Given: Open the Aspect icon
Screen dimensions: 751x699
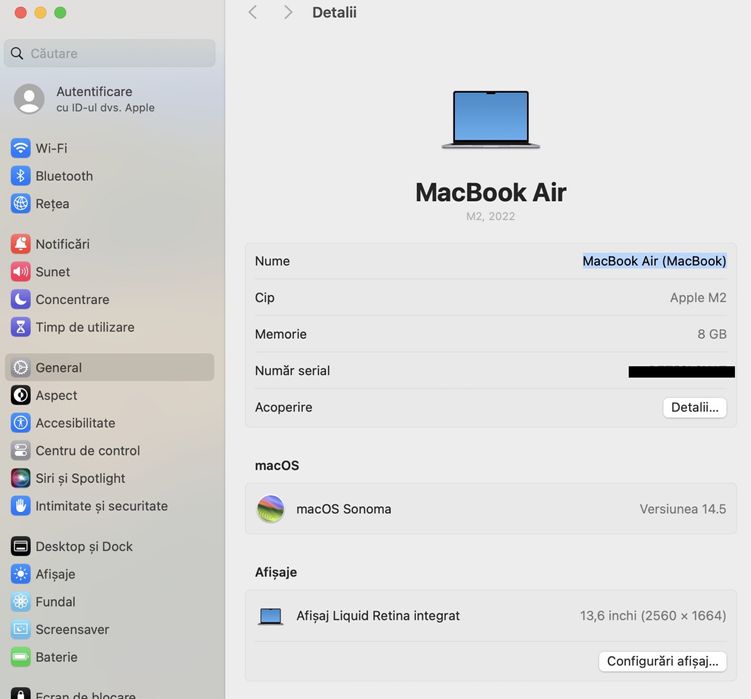Looking at the screenshot, I should [21, 395].
